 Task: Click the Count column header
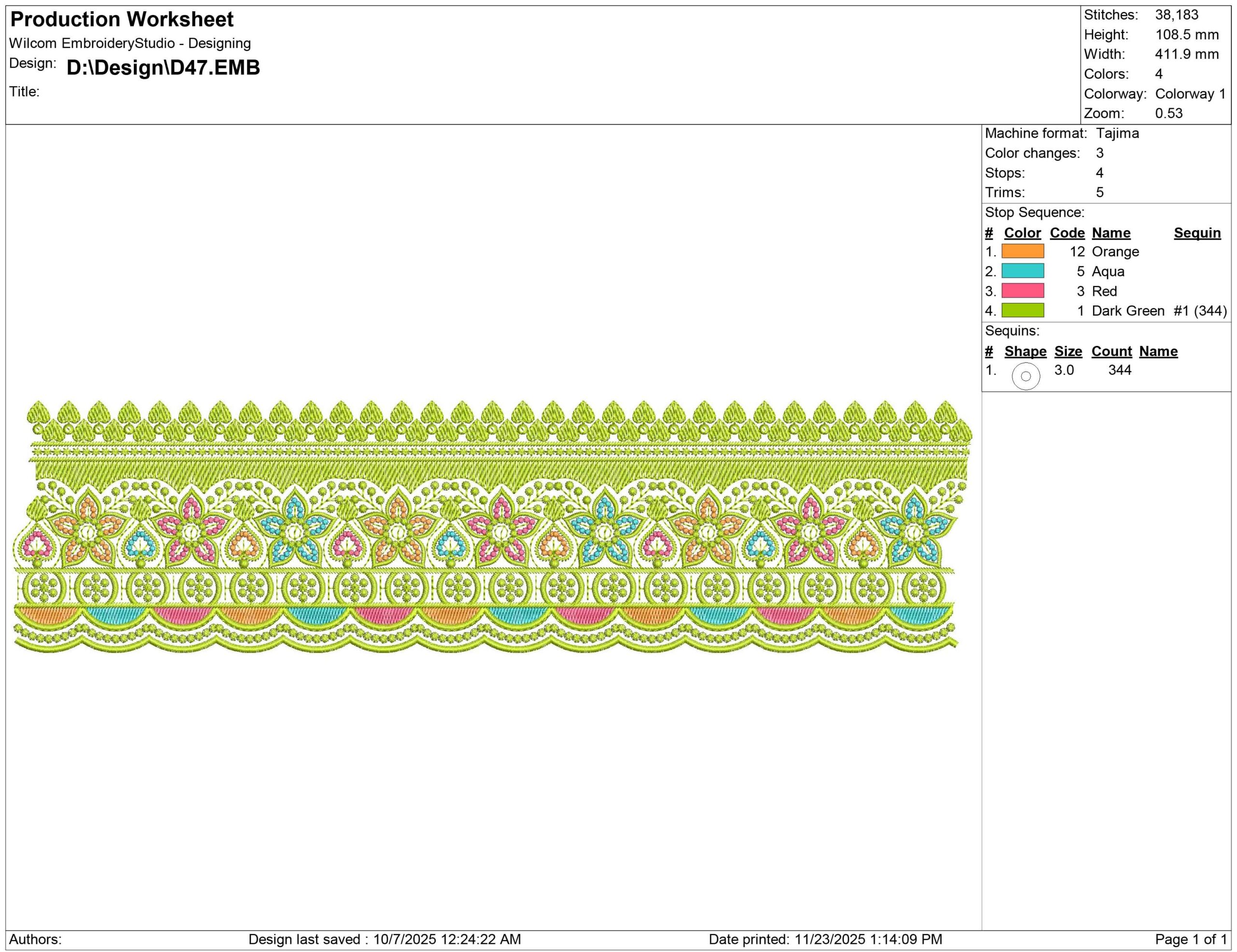coord(1111,351)
